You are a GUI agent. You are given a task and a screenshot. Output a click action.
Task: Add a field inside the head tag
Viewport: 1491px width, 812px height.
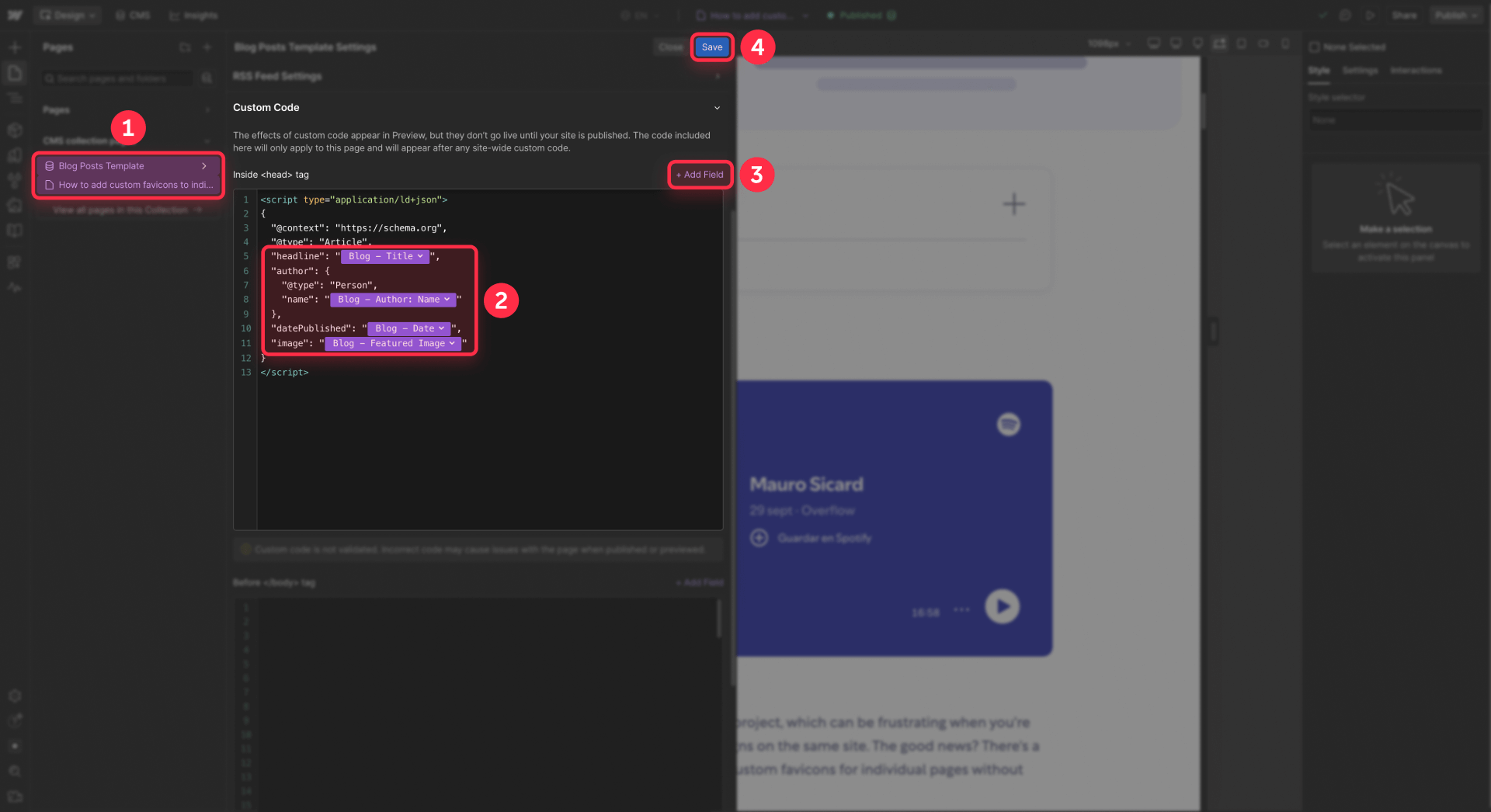[x=699, y=175]
